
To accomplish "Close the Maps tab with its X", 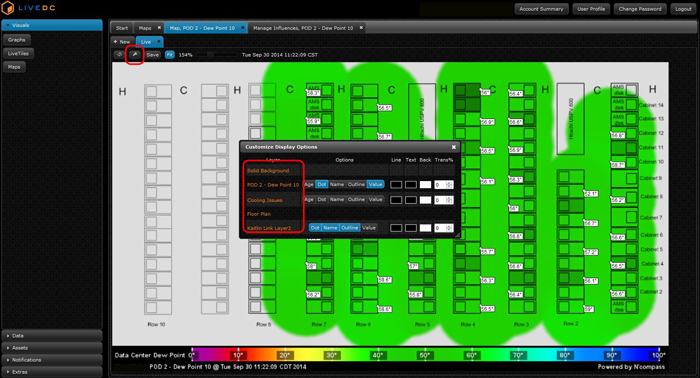I will pos(159,28).
